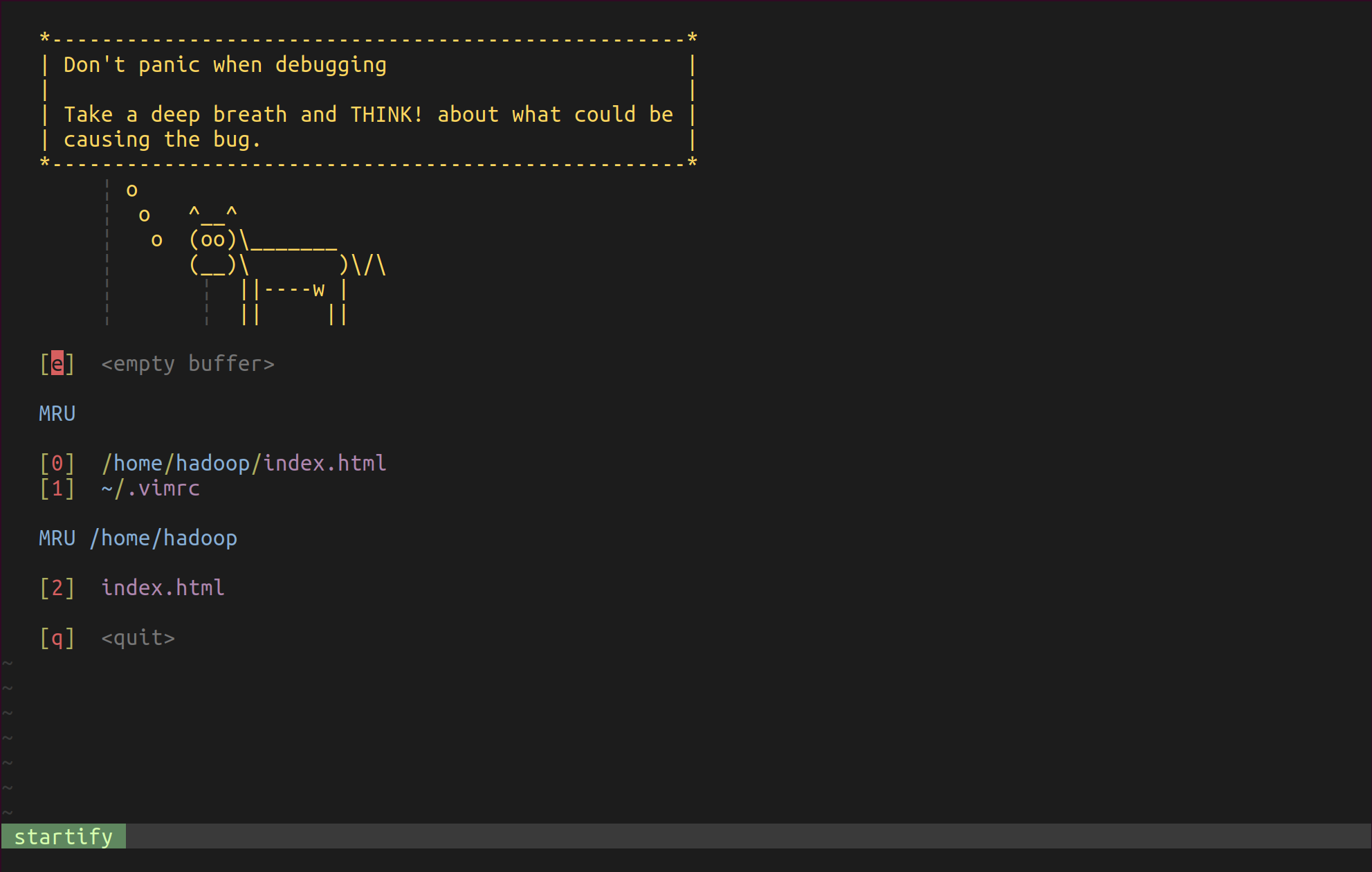The height and width of the screenshot is (872, 1372).
Task: Click the first tilde empty-line marker
Action: pos(8,663)
